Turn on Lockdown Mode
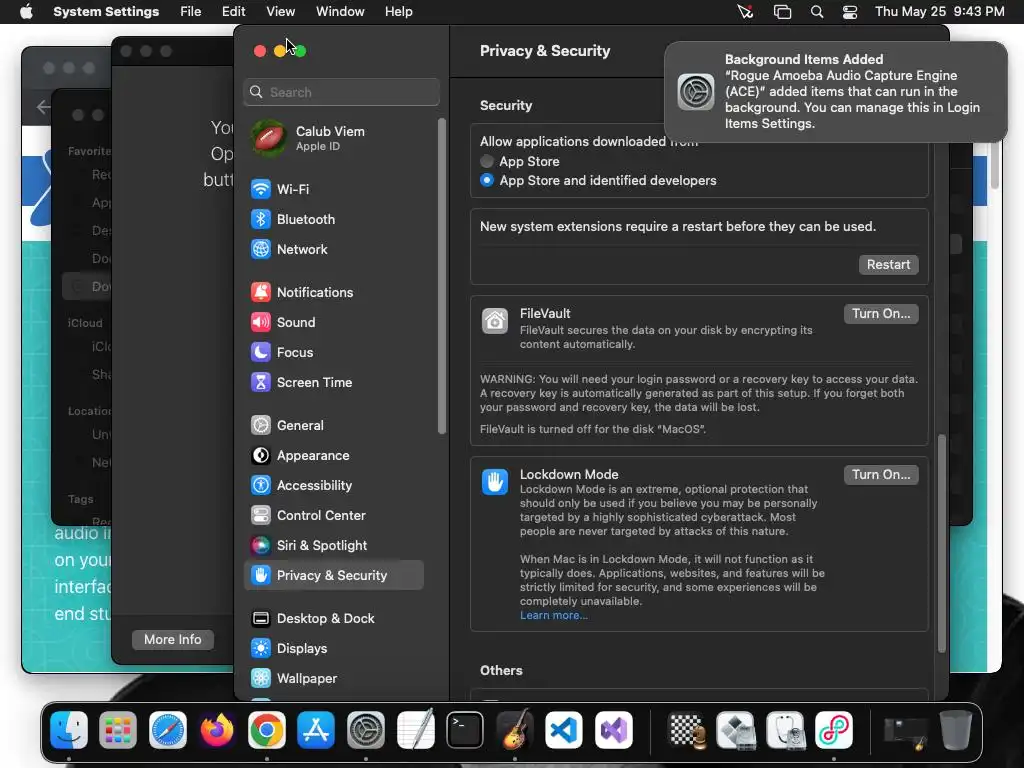 tap(881, 475)
